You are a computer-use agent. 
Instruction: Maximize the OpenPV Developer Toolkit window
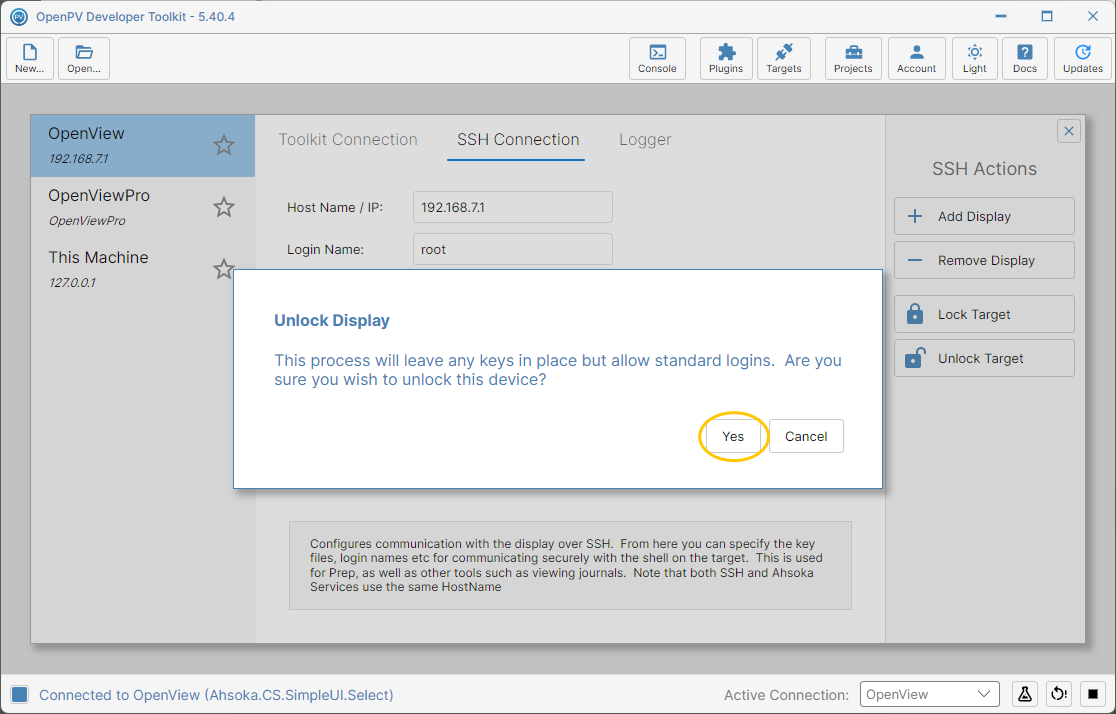(1046, 16)
